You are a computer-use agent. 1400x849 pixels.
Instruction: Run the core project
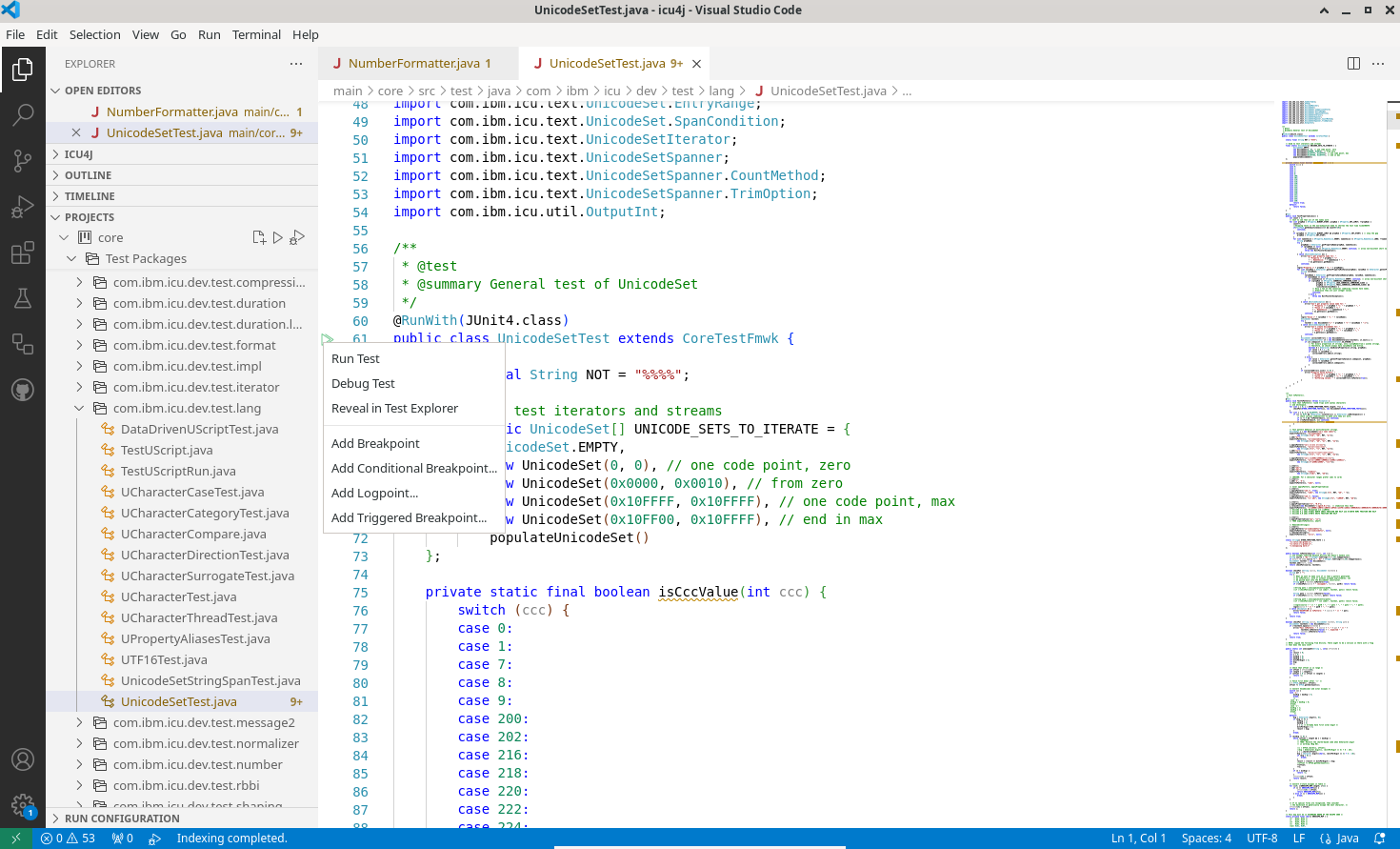pyautogui.click(x=278, y=237)
